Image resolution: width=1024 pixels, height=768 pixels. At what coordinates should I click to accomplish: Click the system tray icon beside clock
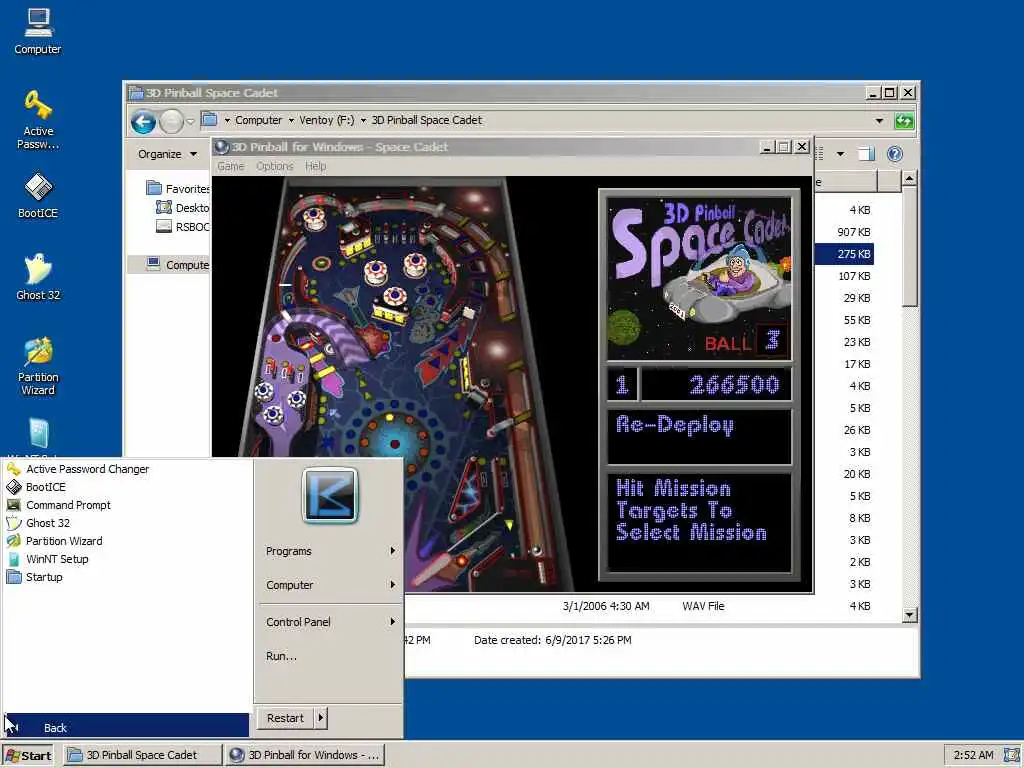pyautogui.click(x=1012, y=755)
